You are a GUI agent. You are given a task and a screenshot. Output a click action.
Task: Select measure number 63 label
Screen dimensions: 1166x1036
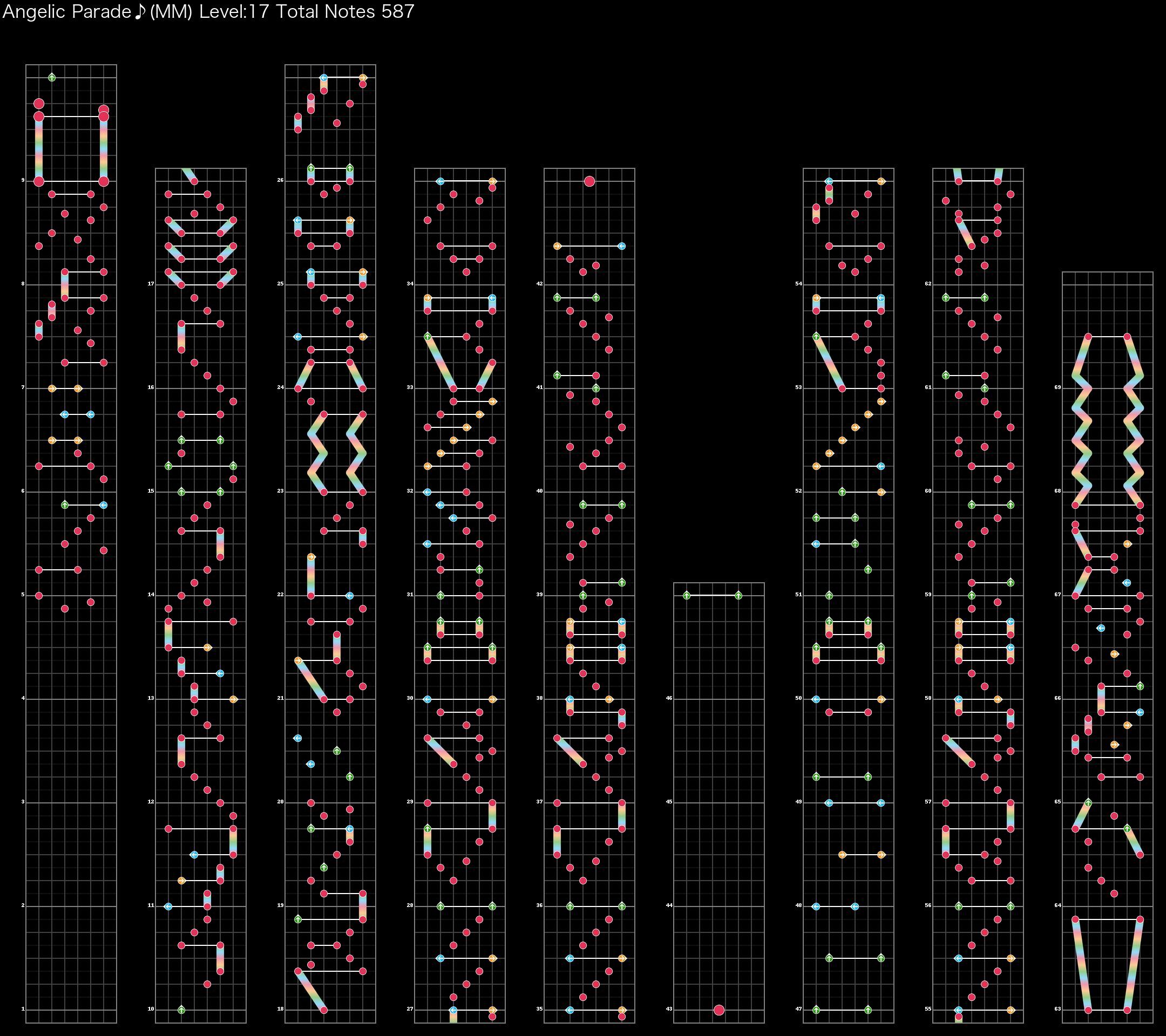pyautogui.click(x=1057, y=1008)
